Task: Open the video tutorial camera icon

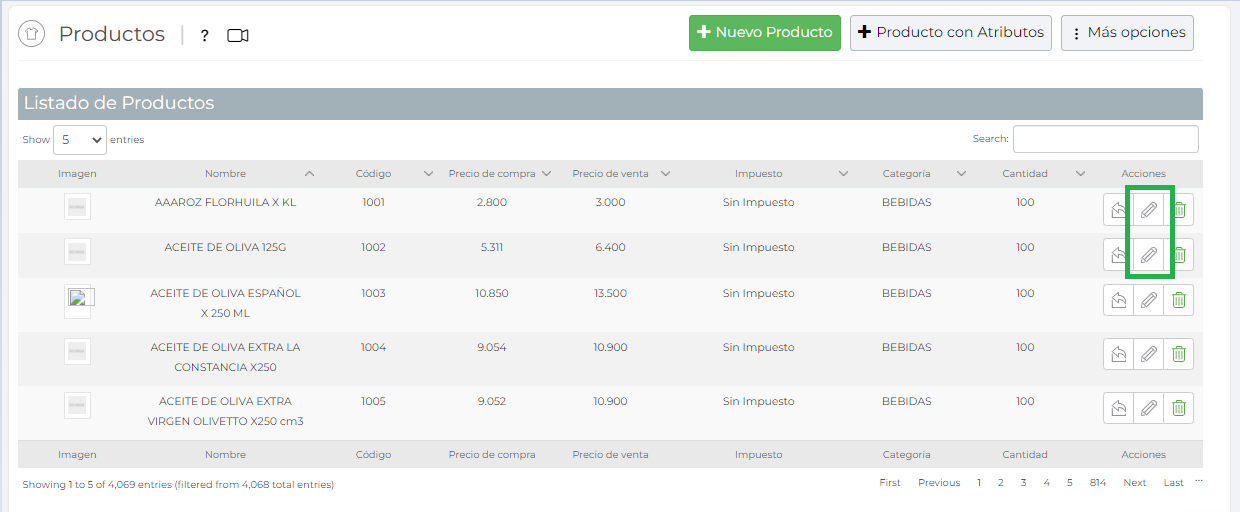Action: pos(237,36)
